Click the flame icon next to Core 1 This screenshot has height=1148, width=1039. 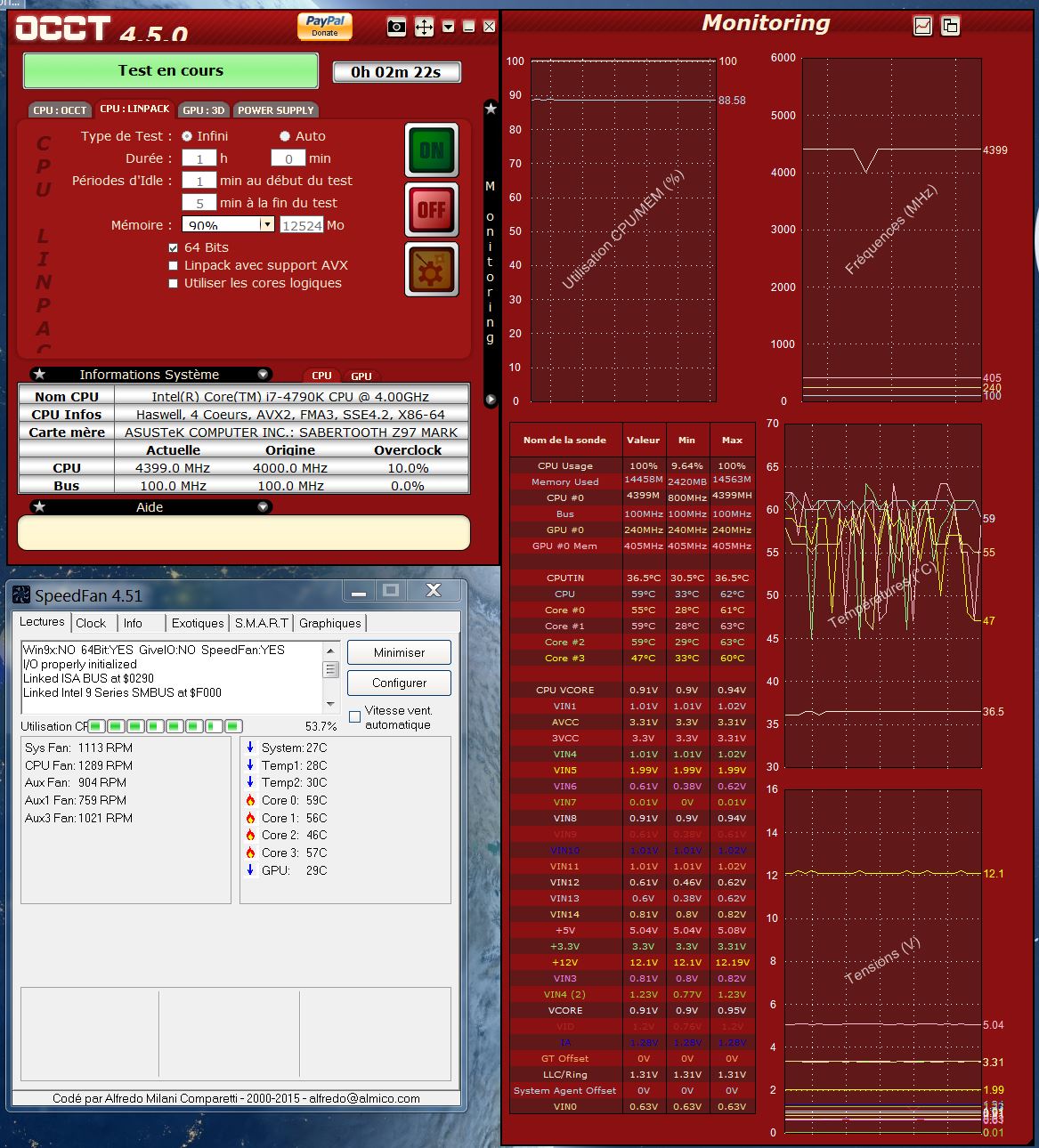[x=250, y=818]
